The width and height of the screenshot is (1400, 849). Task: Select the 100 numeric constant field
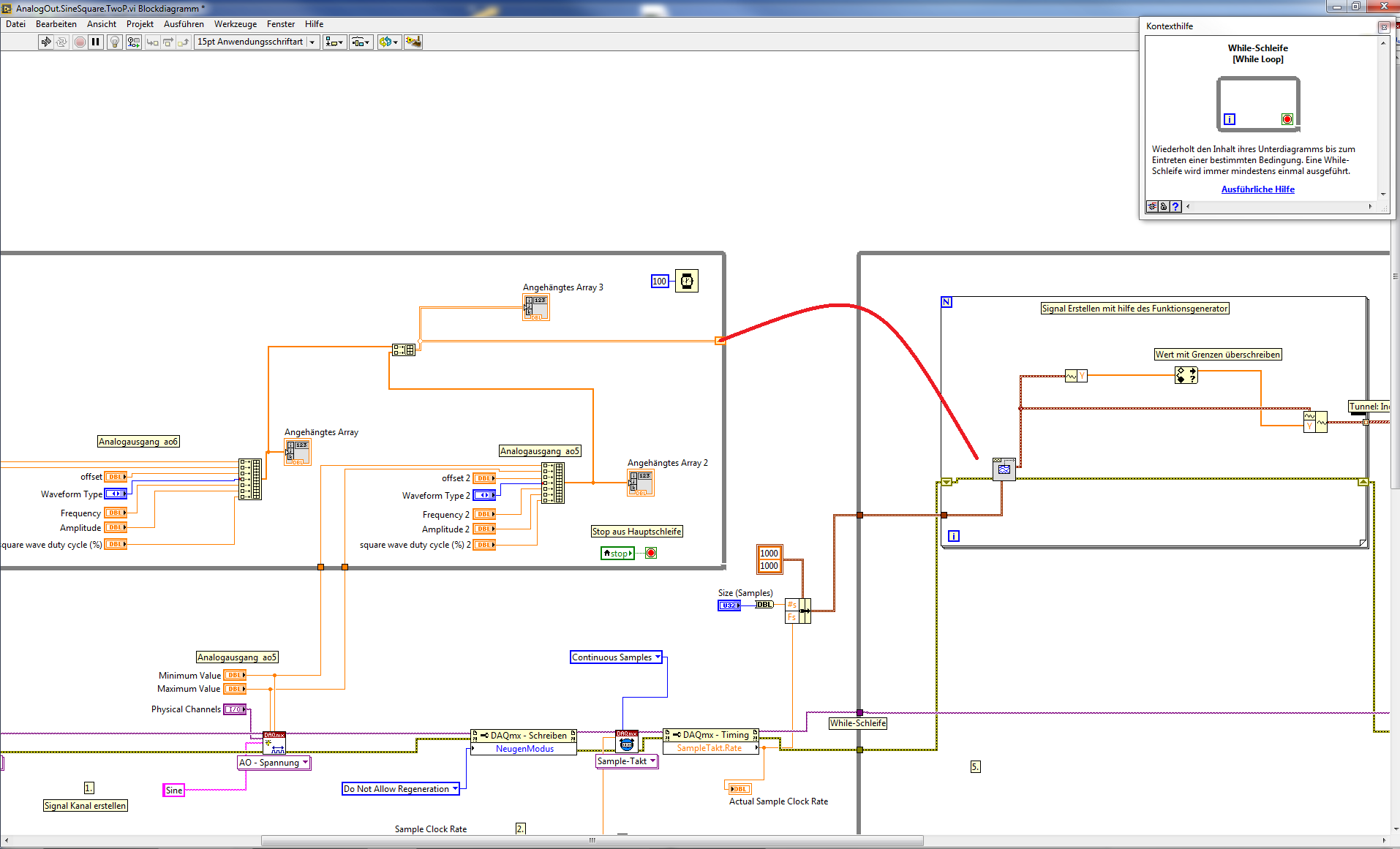pyautogui.click(x=660, y=282)
